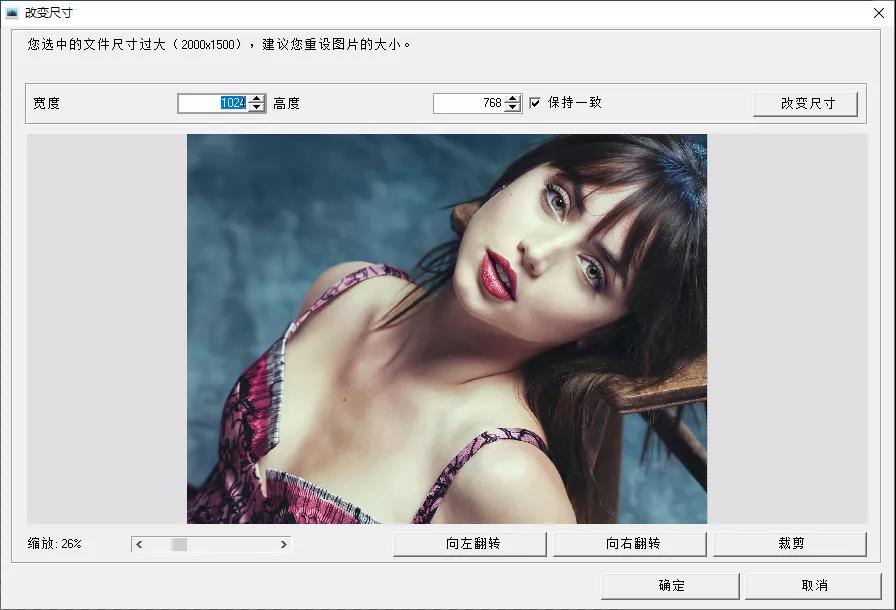Click the 改变尺寸 resize button
The height and width of the screenshot is (610, 896).
(805, 104)
